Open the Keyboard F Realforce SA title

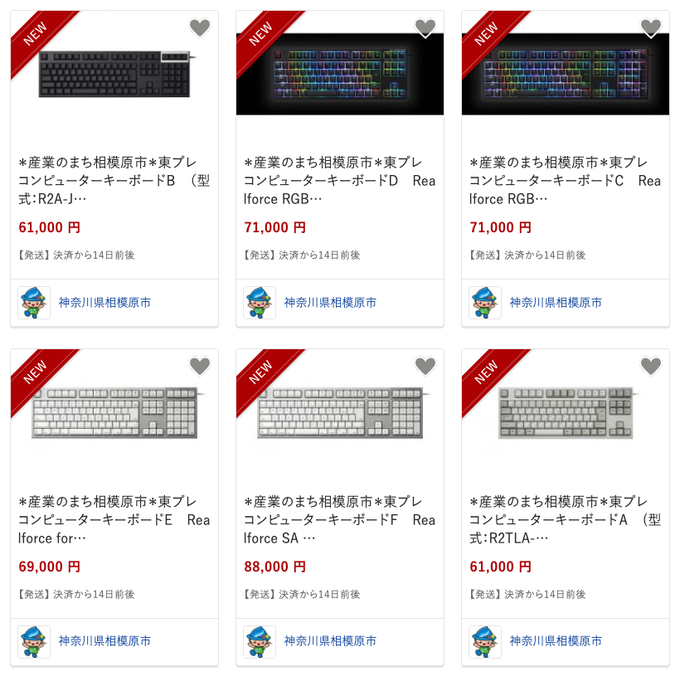[340, 519]
